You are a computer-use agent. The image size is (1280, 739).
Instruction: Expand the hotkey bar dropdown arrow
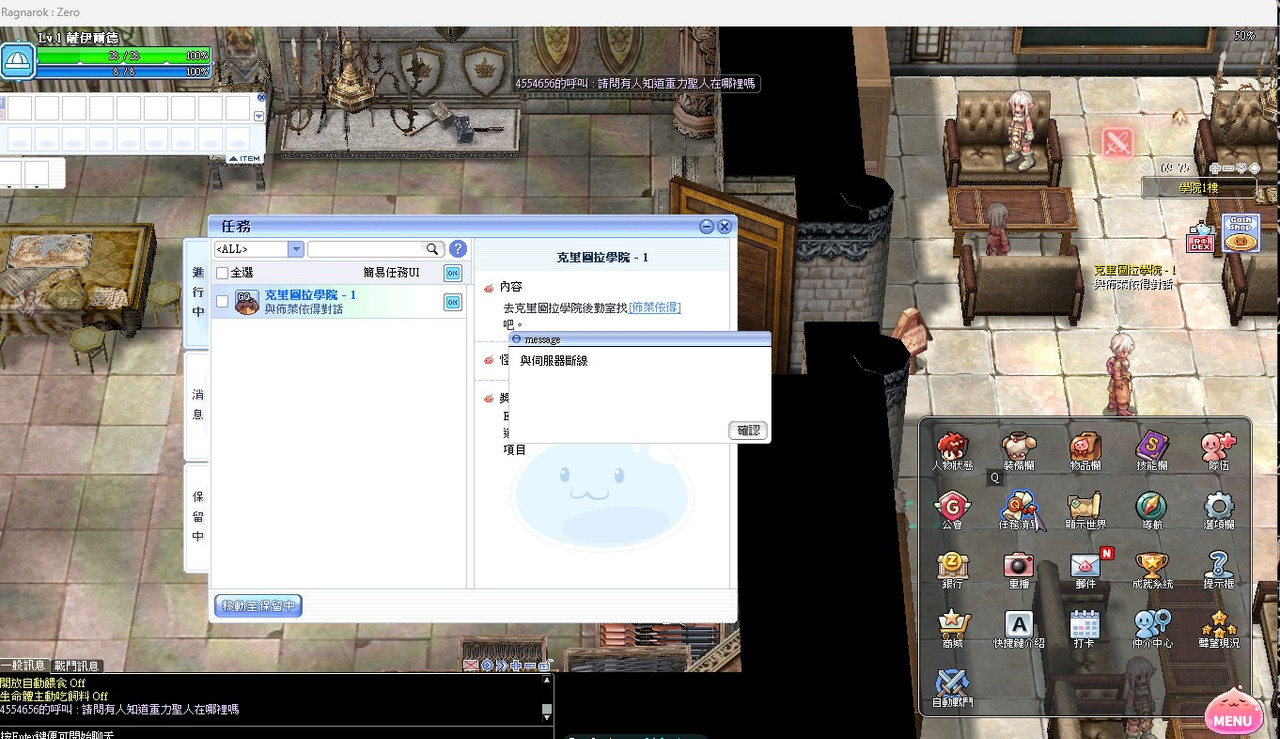click(x=259, y=116)
